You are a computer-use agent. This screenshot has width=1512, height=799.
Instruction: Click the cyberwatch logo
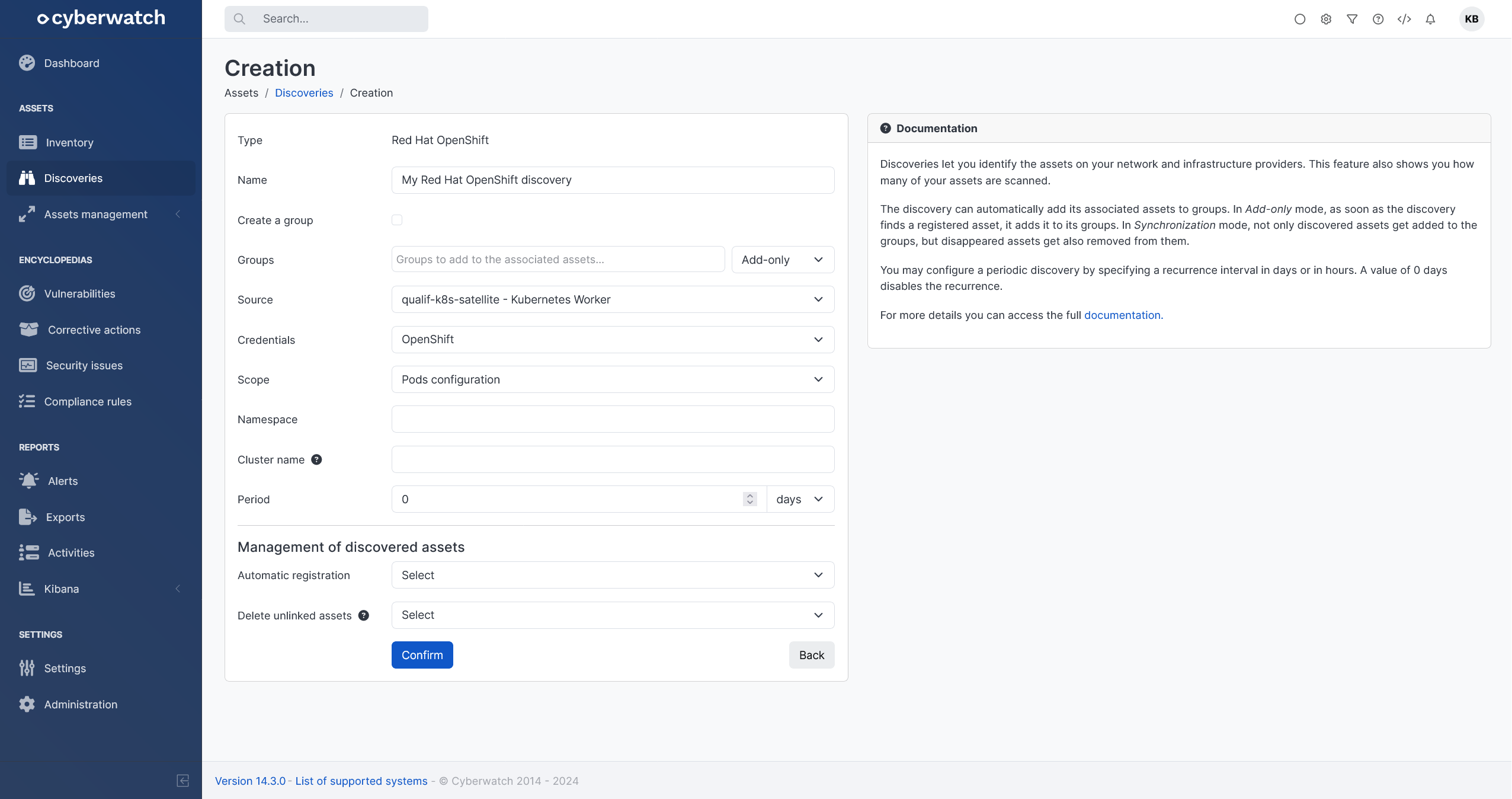[x=101, y=18]
